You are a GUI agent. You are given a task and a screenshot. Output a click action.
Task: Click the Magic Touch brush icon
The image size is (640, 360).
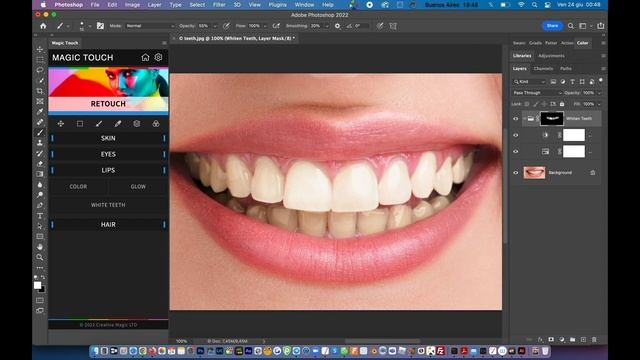click(99, 124)
